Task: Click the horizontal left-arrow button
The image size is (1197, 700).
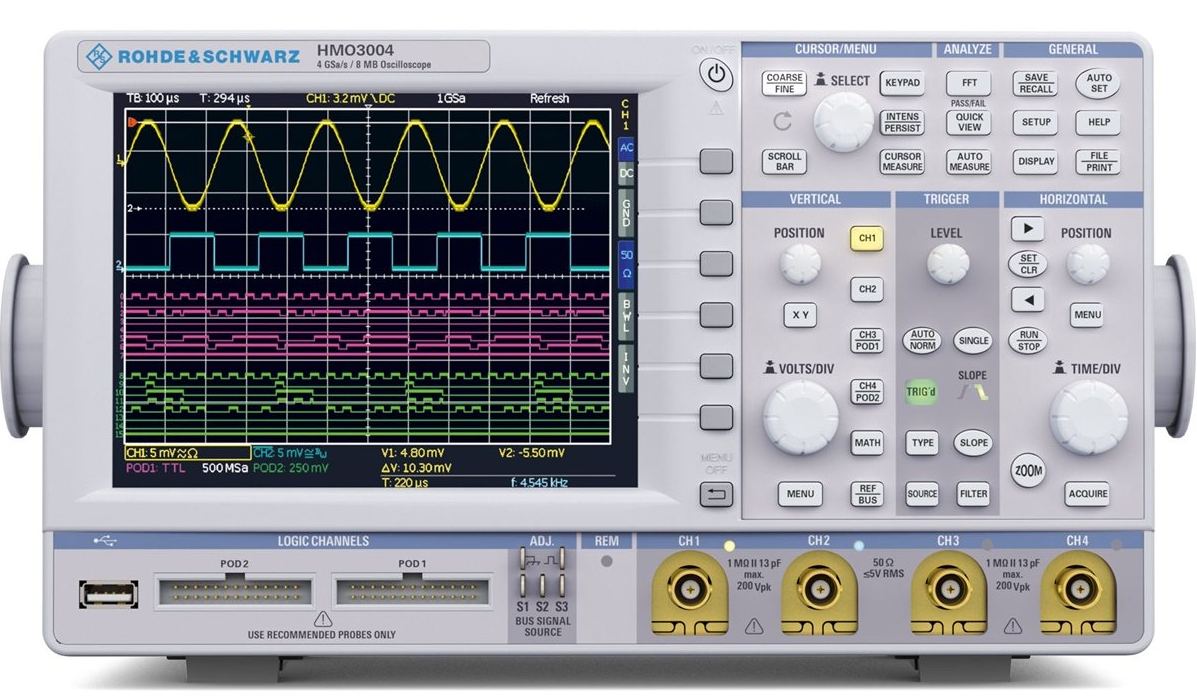Action: pos(1028,300)
